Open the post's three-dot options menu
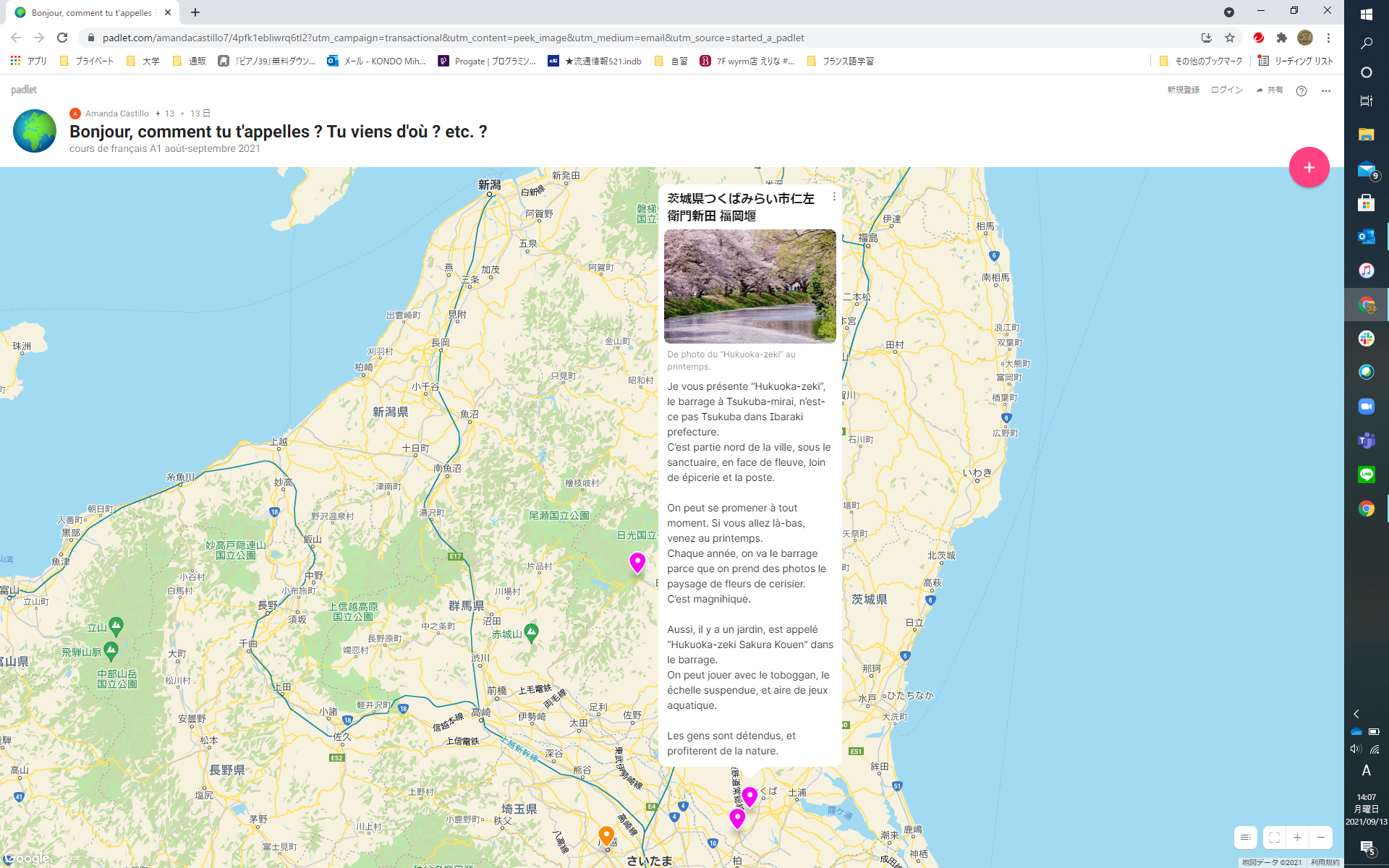Image resolution: width=1389 pixels, height=868 pixels. pos(834,197)
